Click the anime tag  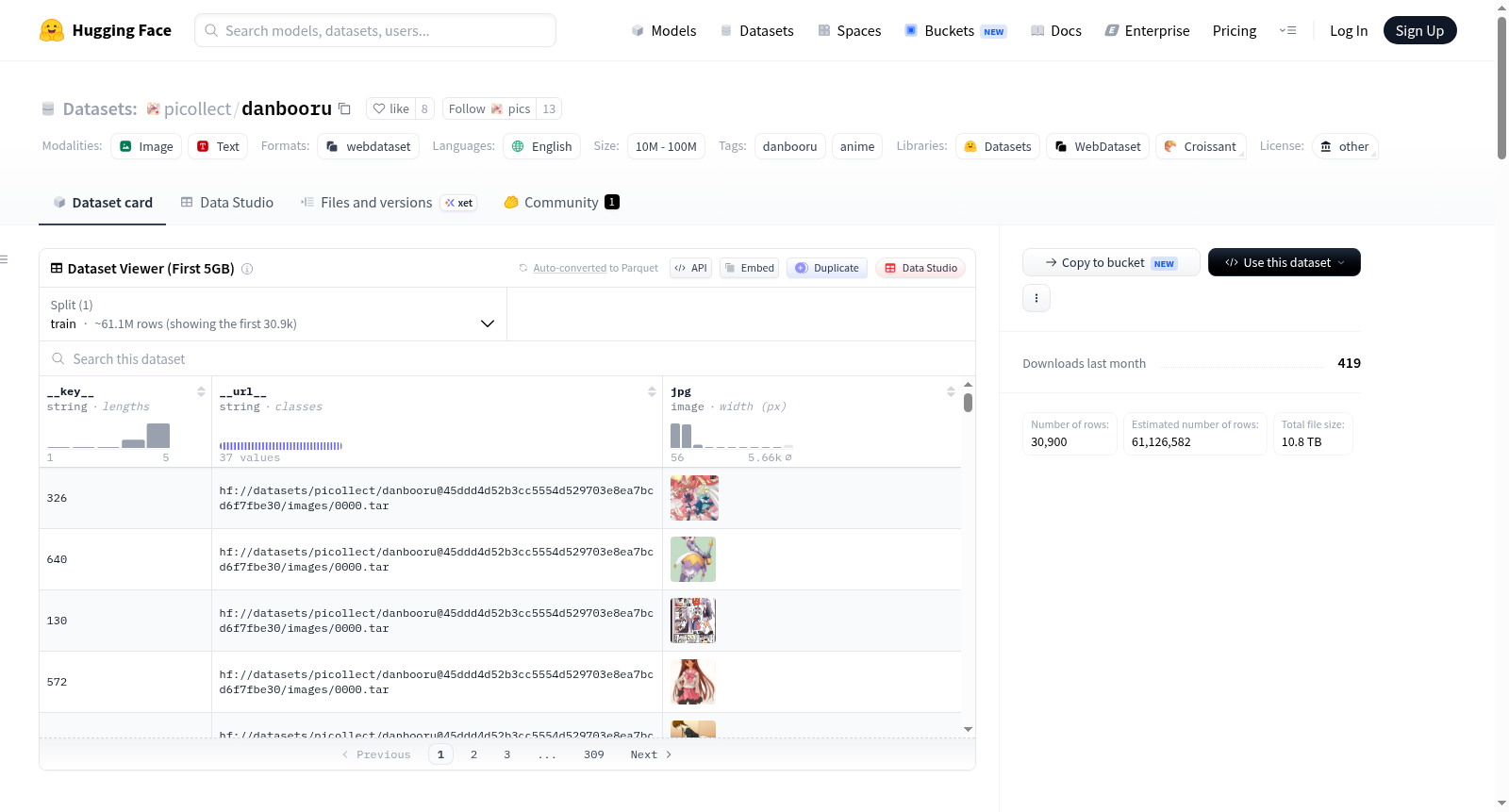857,146
